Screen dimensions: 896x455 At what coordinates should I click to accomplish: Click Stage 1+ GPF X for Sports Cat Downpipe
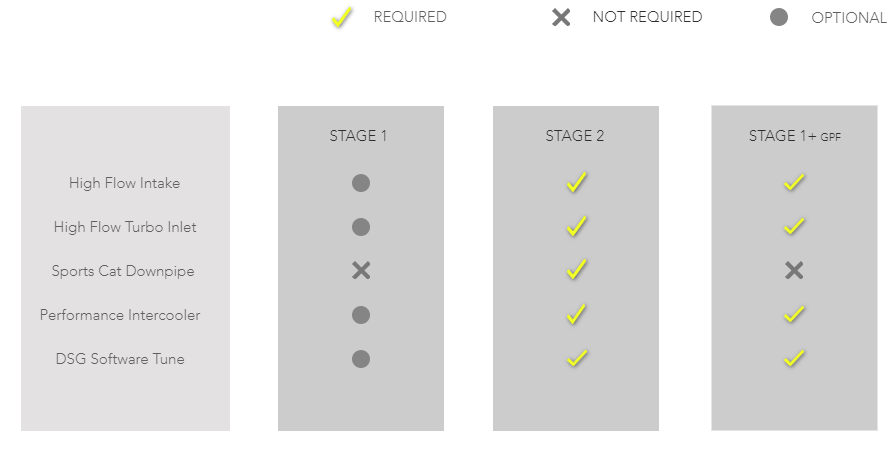coord(794,271)
